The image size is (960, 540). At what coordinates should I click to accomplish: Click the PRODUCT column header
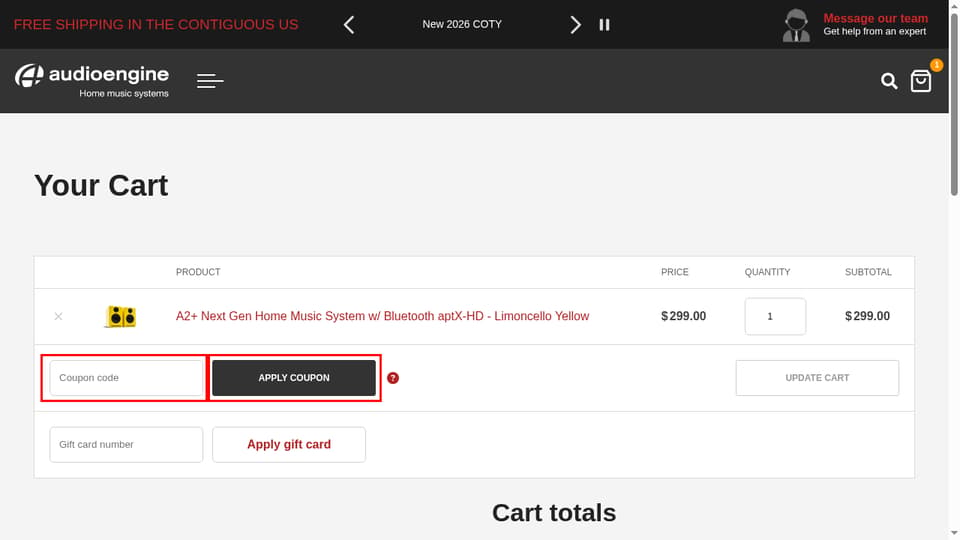coord(198,272)
